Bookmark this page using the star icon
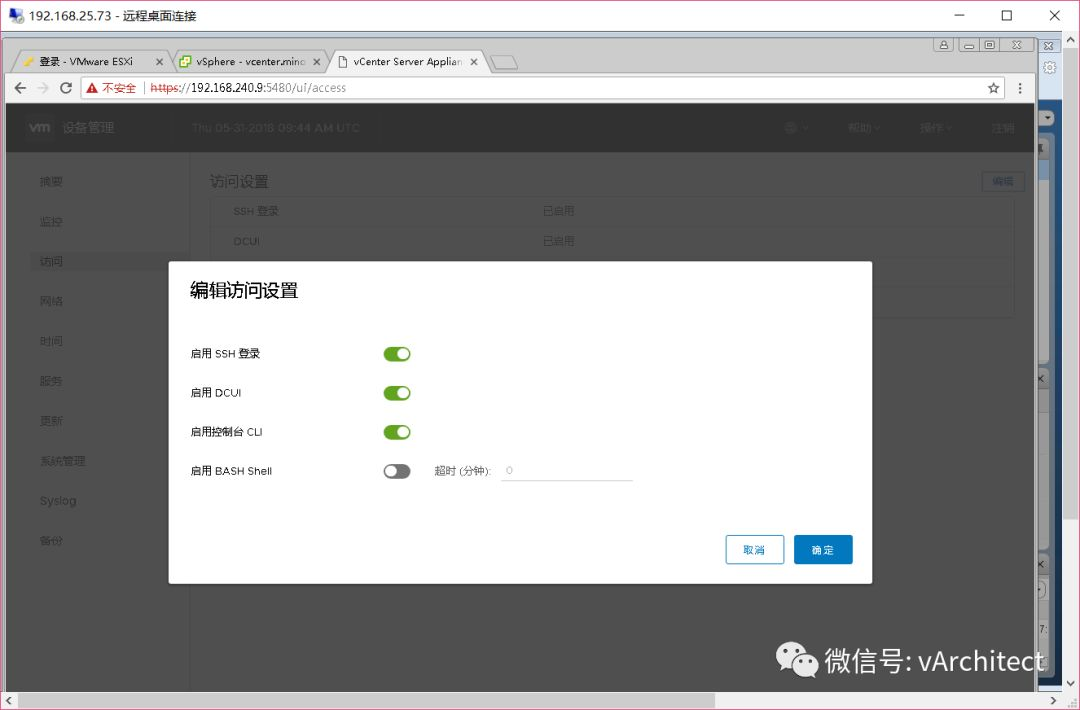The image size is (1080, 710). tap(993, 88)
